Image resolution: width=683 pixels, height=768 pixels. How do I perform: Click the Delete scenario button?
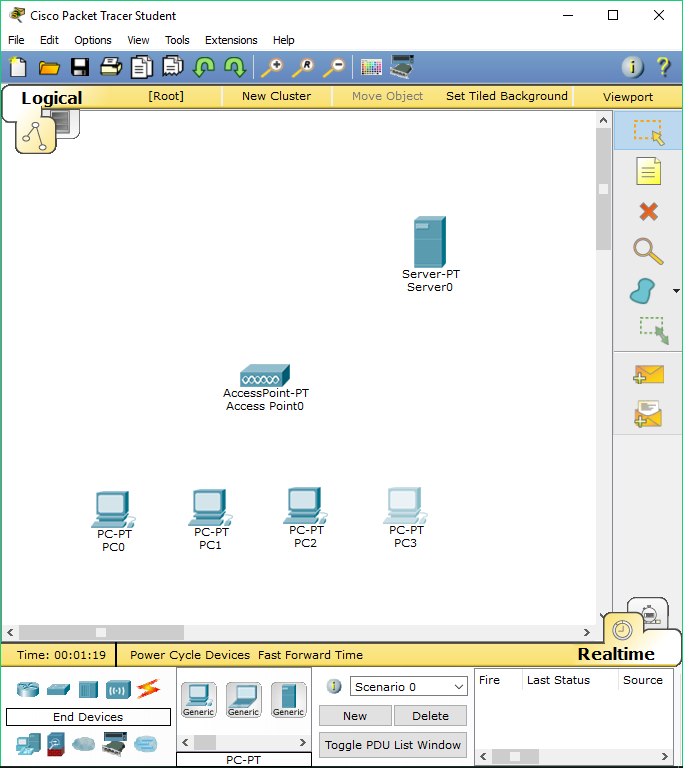click(x=430, y=716)
